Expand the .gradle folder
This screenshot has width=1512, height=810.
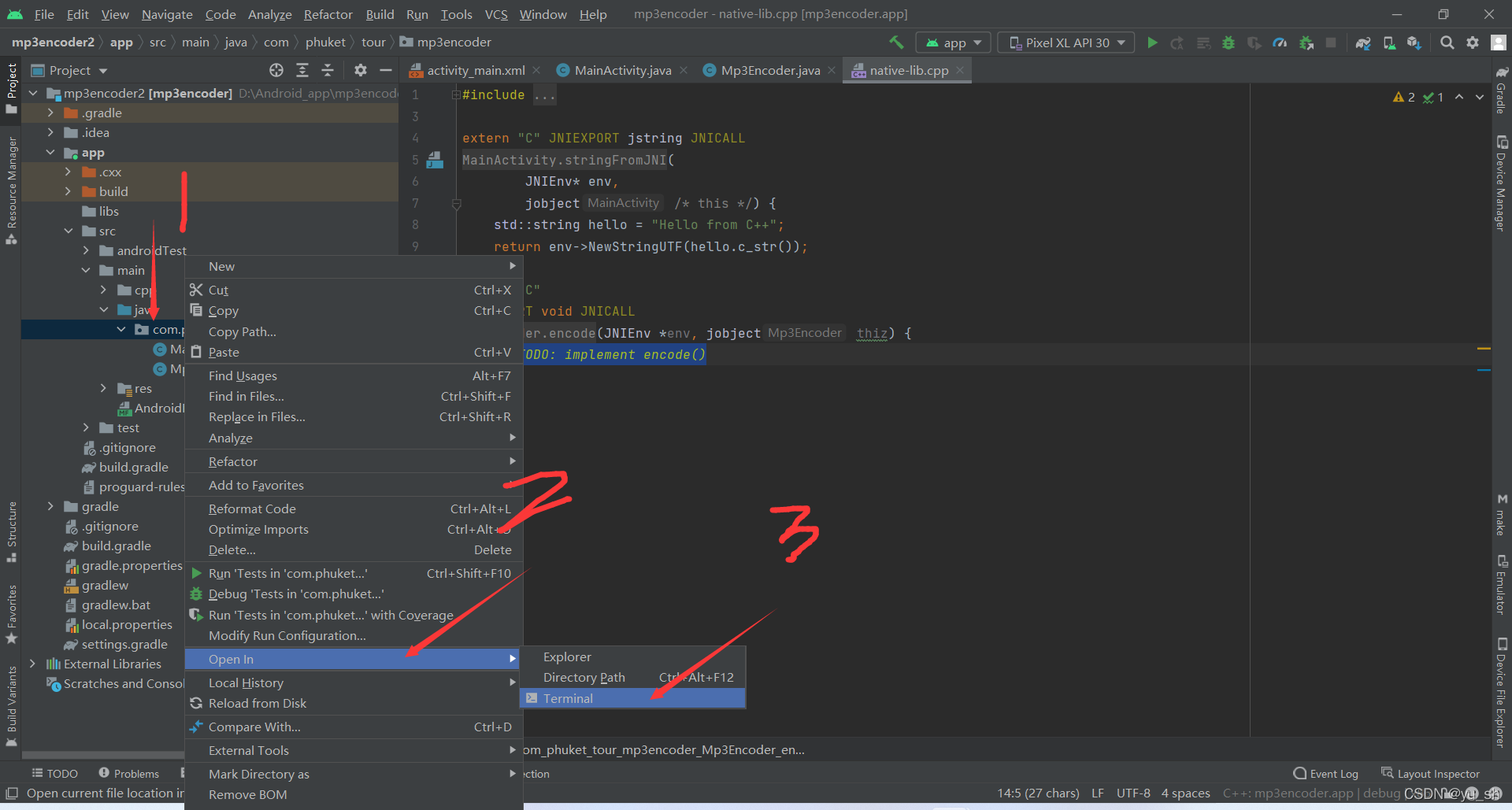[50, 113]
